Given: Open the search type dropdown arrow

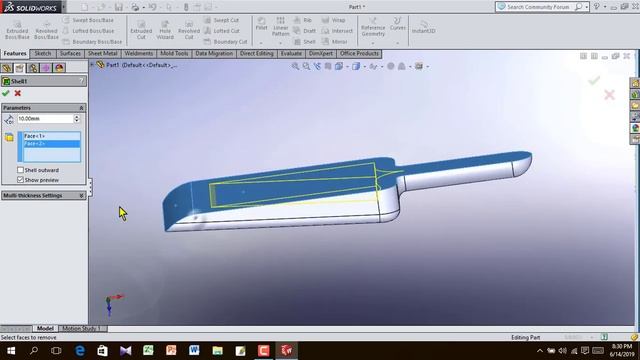Looking at the screenshot, I should (x=587, y=7).
